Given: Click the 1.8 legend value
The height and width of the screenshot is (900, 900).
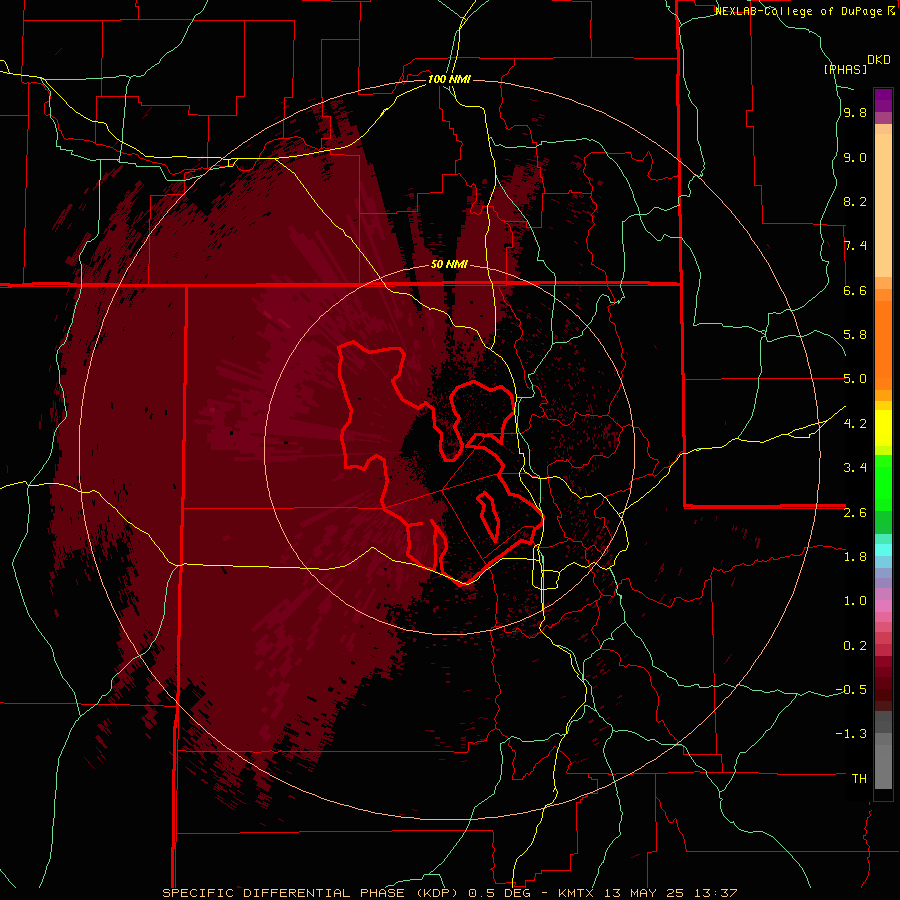Looking at the screenshot, I should pos(855,557).
